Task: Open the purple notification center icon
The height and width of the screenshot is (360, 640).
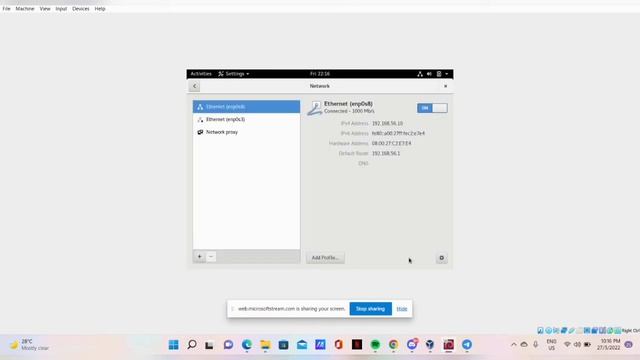Action: pyautogui.click(x=629, y=345)
